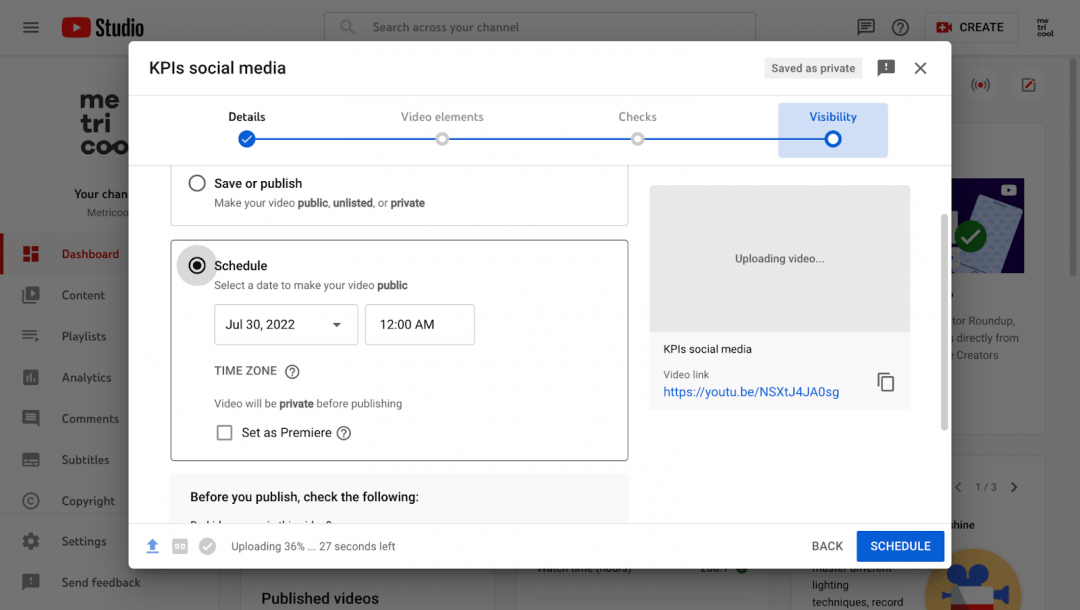Image resolution: width=1080 pixels, height=610 pixels.
Task: Open the video link https://youtu.be/NSXtJ4JA0sg
Action: (750, 391)
